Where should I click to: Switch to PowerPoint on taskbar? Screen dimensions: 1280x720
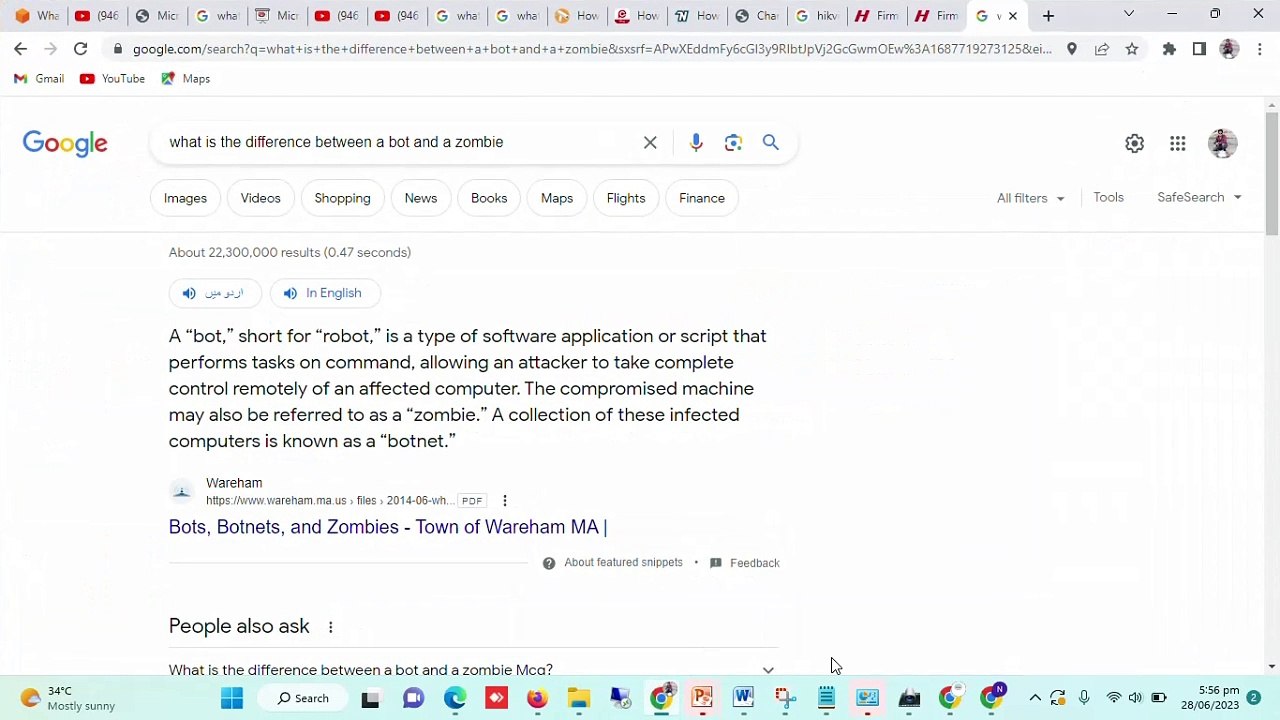[702, 698]
